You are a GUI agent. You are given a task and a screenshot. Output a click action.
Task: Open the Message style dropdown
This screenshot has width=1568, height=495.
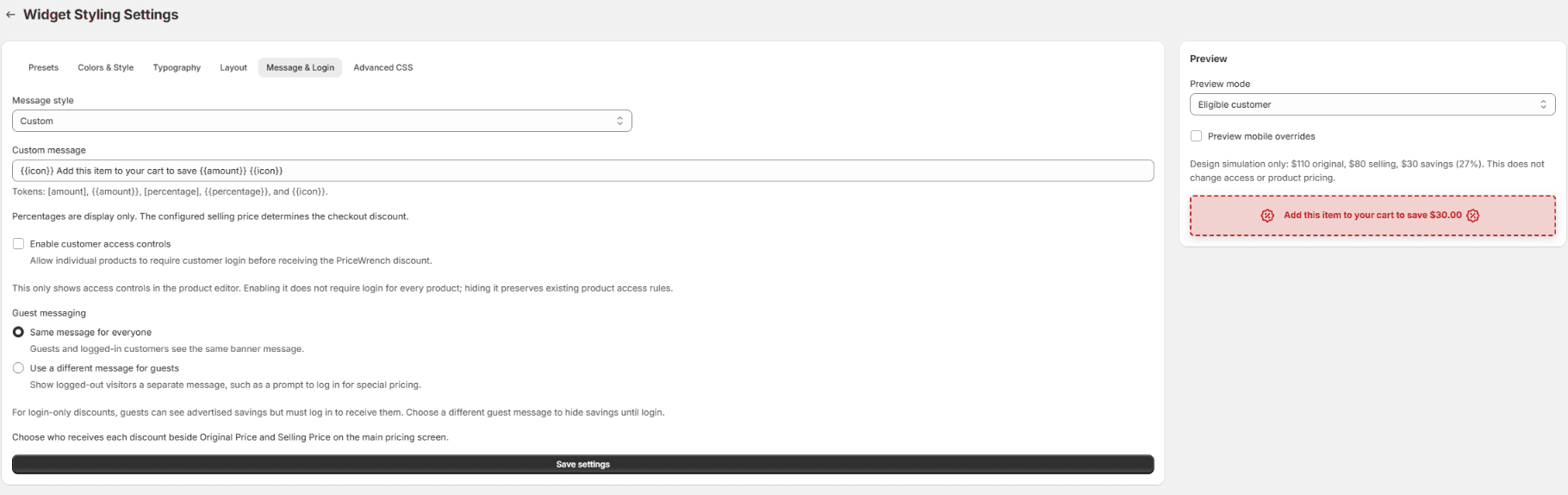coord(322,121)
